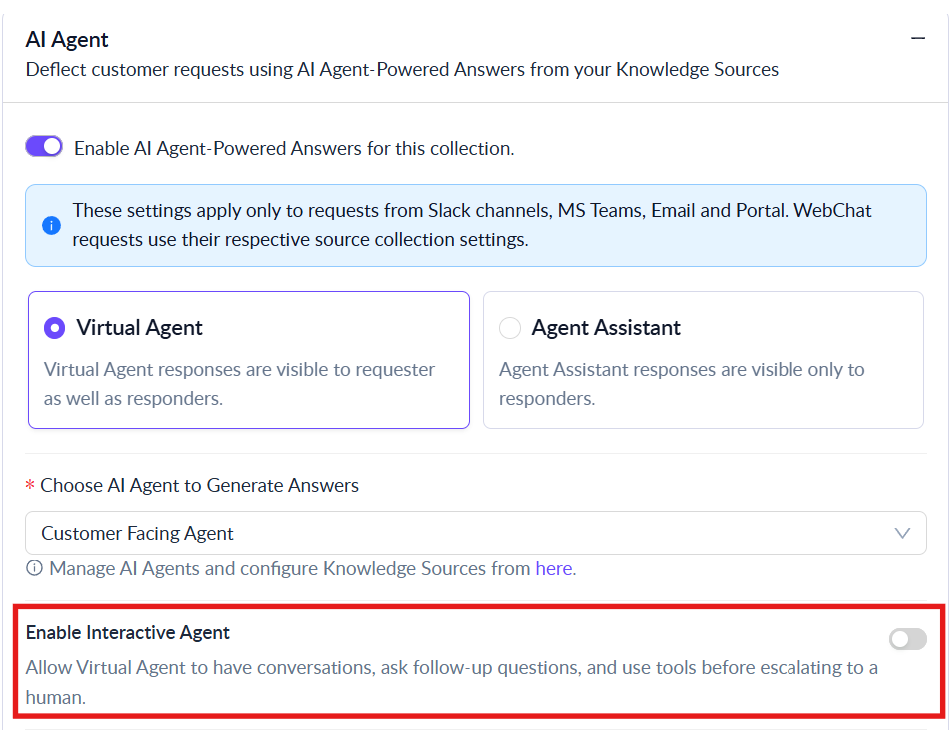Choose the Agent Assistant radio button

(510, 328)
